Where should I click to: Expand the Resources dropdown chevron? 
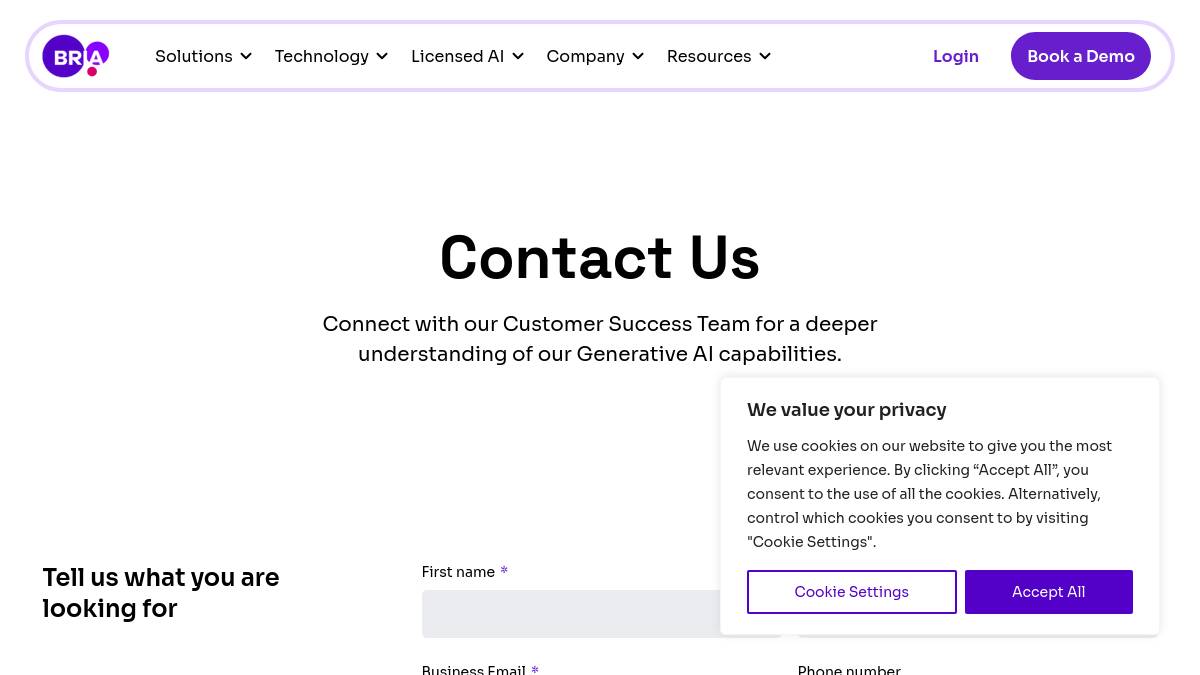coord(765,57)
